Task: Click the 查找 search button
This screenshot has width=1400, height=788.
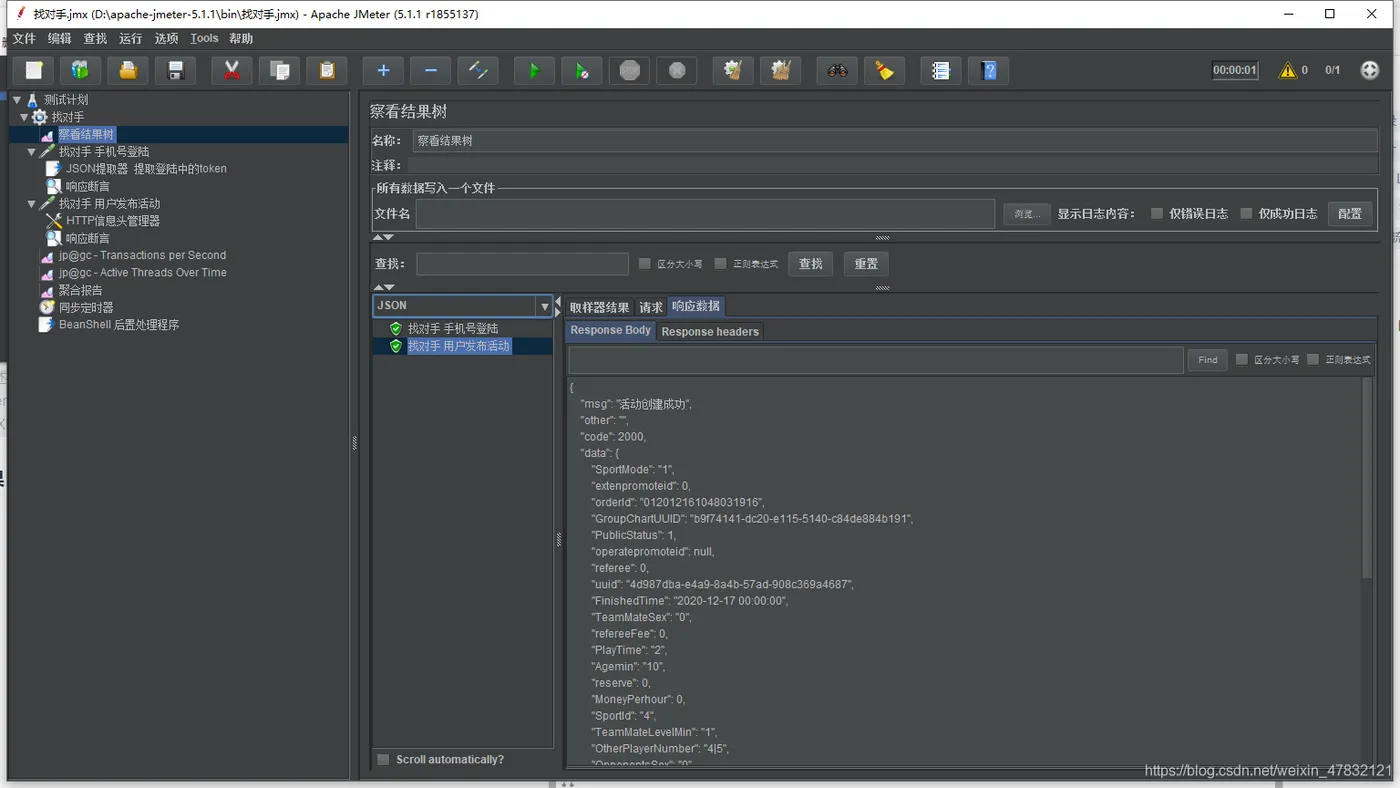Action: pos(811,264)
